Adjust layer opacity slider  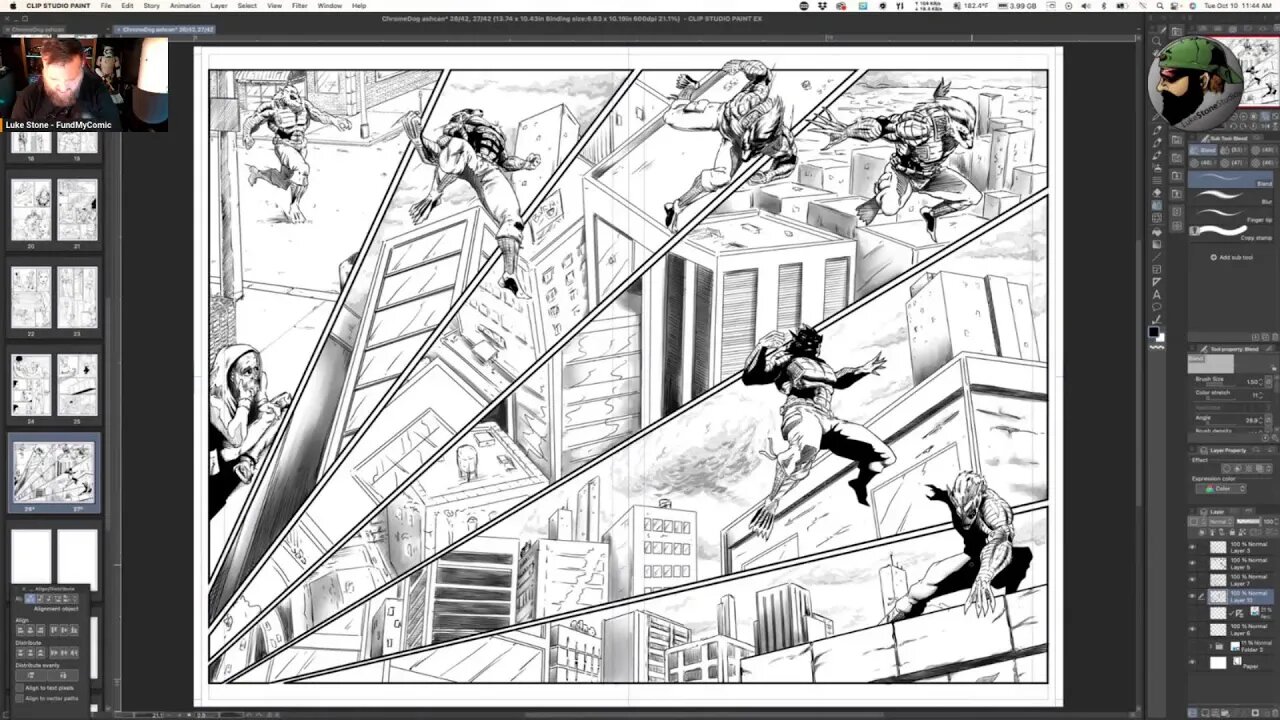pos(1247,521)
